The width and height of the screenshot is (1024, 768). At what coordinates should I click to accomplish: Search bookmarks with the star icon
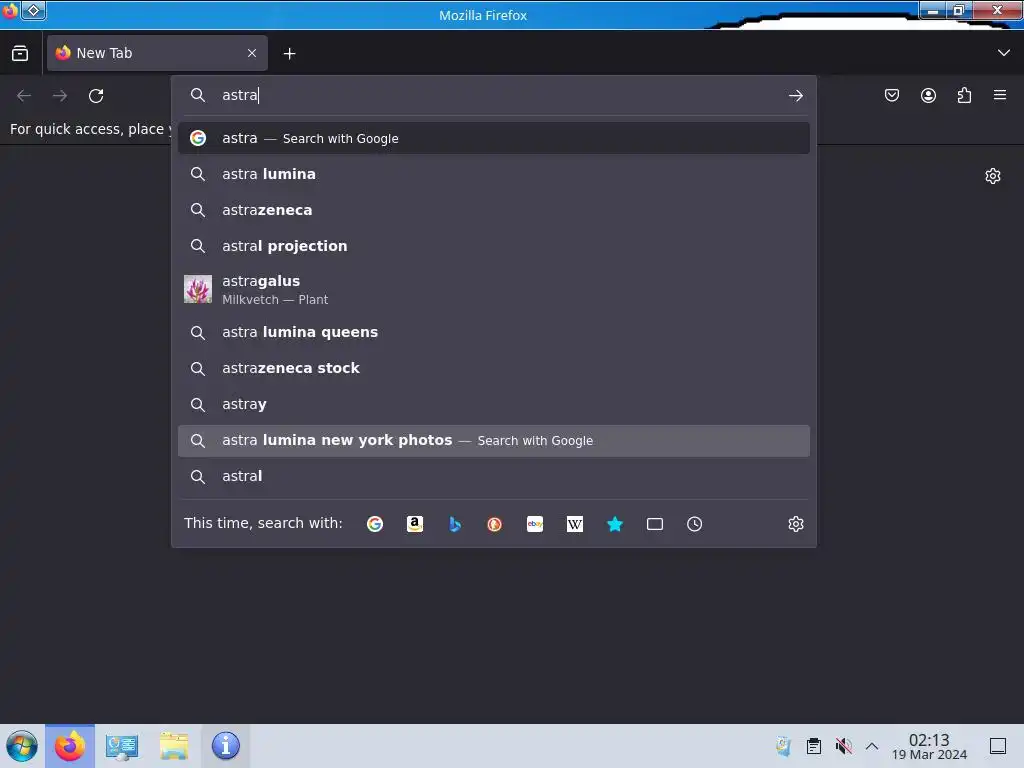pos(615,524)
